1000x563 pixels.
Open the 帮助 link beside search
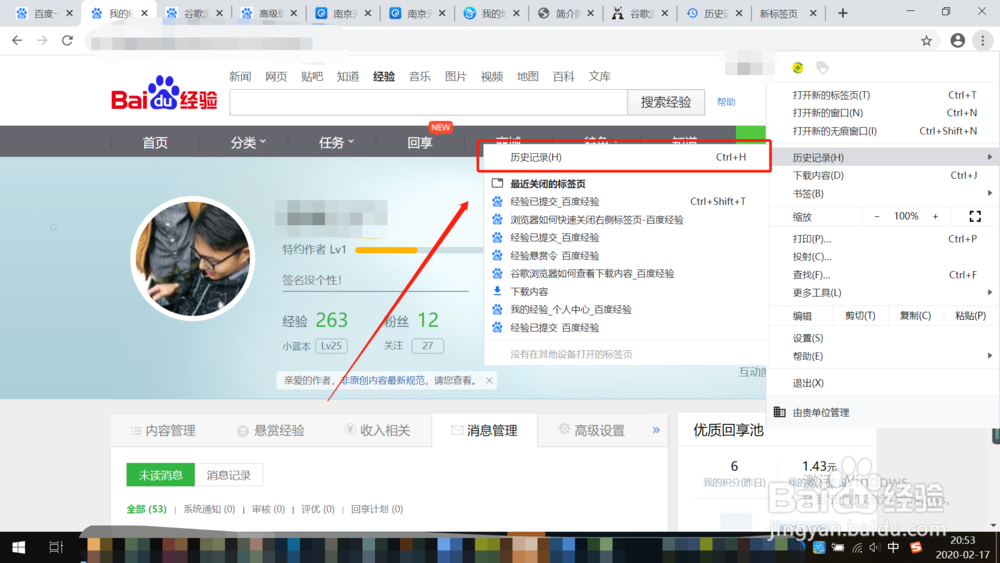[x=726, y=102]
